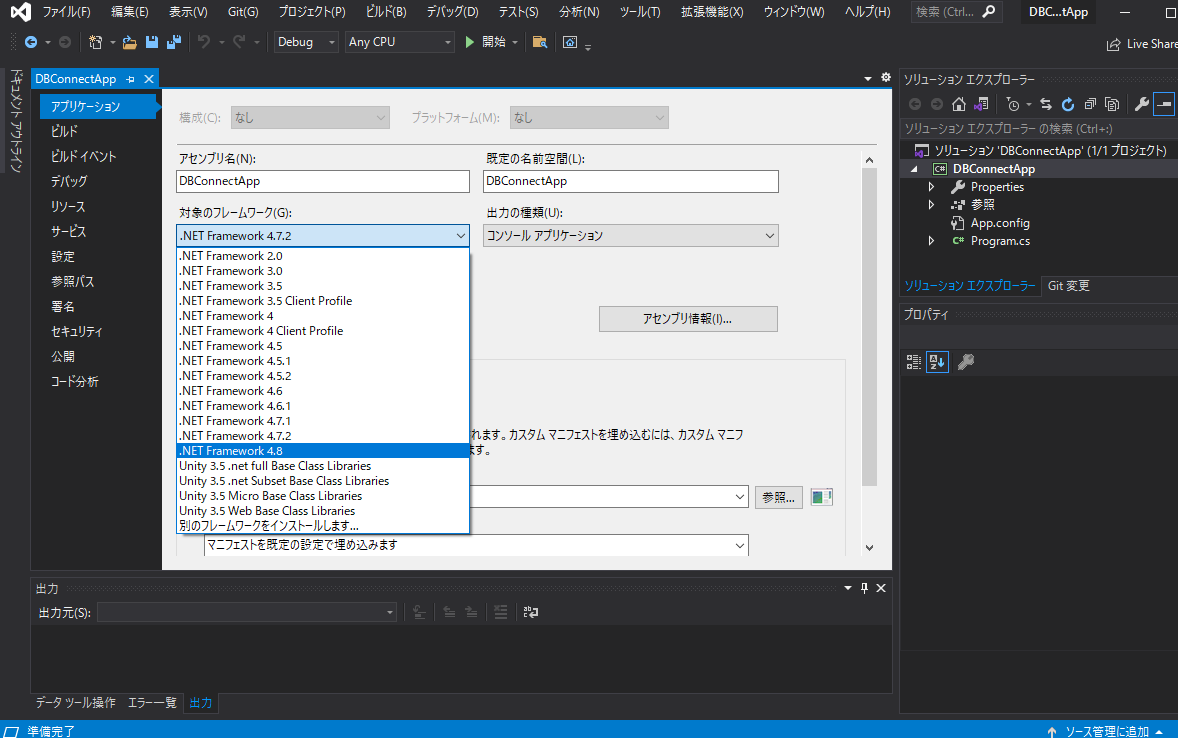This screenshot has height=738, width=1178.
Task: Refresh the Solution Explorer
Action: (1068, 103)
